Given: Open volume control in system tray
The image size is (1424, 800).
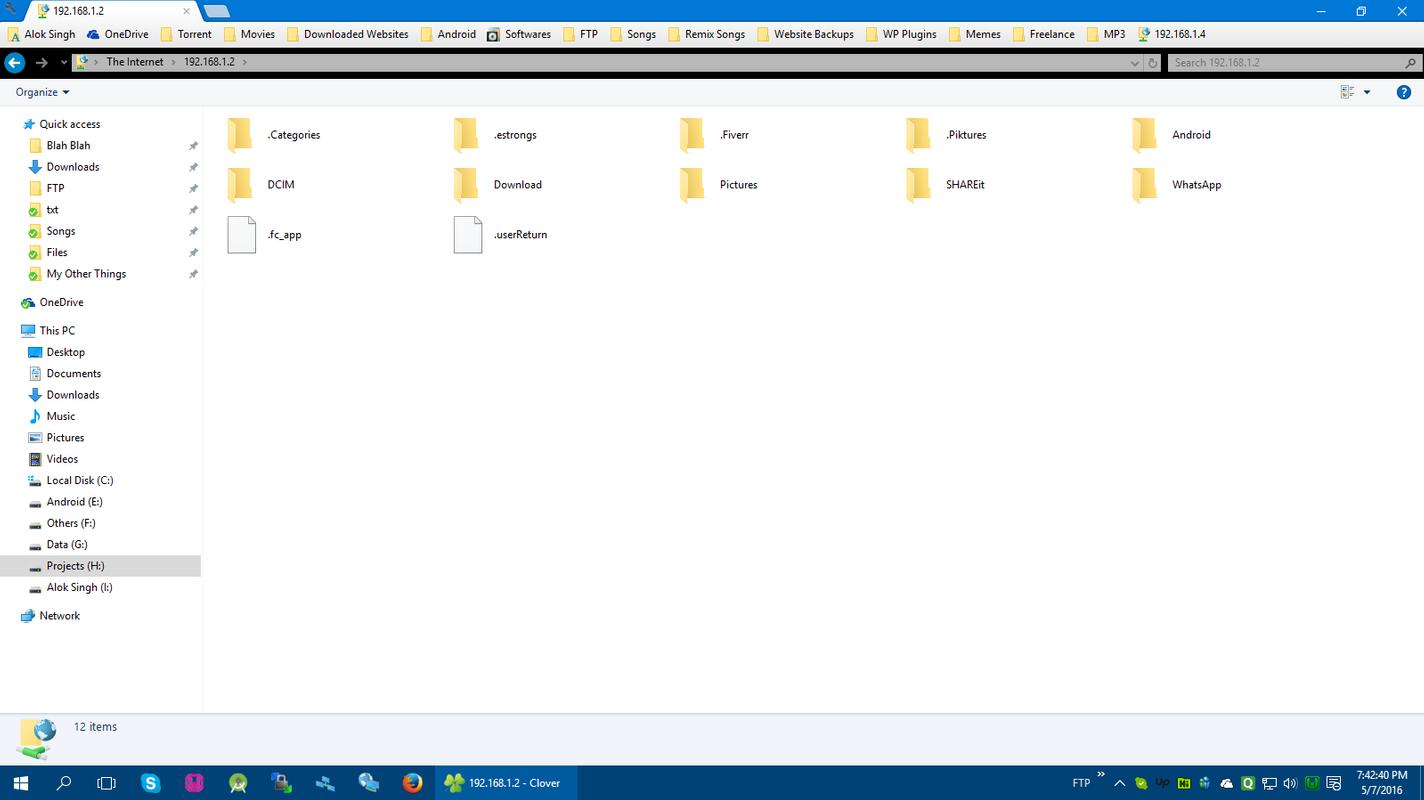Looking at the screenshot, I should click(1290, 783).
